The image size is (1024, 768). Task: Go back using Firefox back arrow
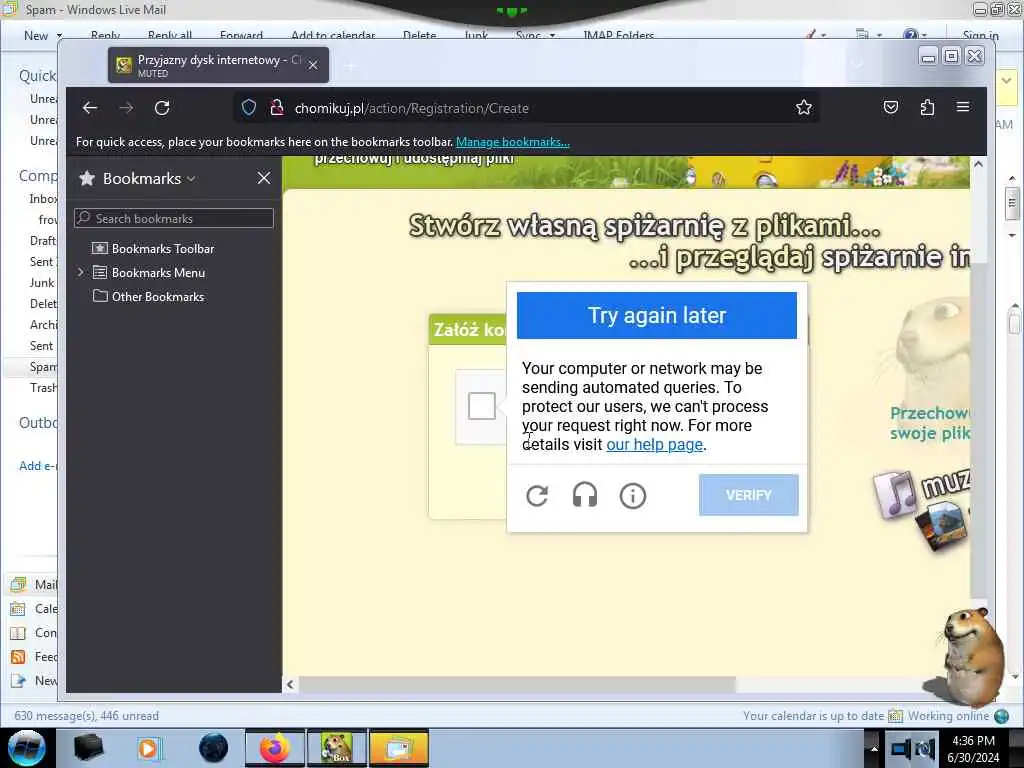(90, 108)
